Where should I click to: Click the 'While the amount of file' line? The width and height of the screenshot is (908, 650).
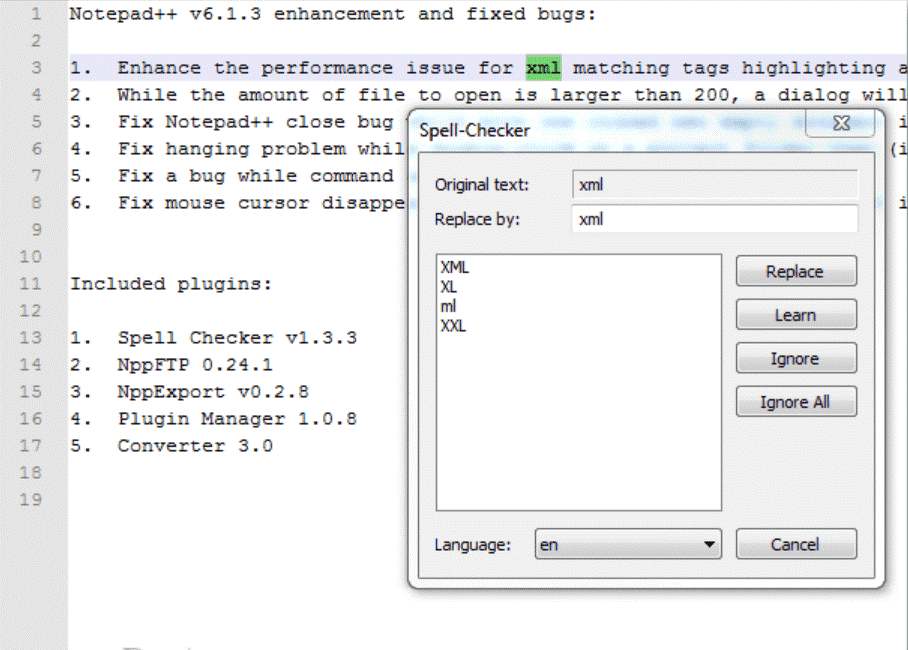pos(488,94)
